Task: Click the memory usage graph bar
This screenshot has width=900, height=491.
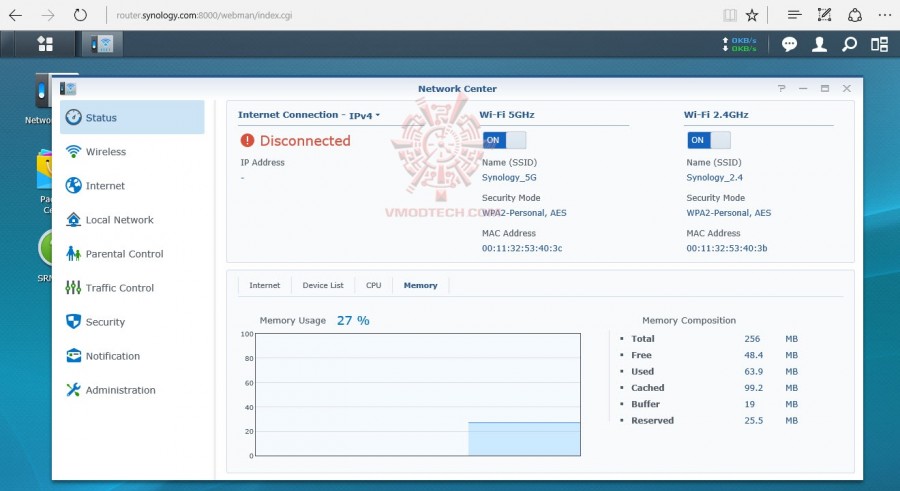Action: pyautogui.click(x=524, y=439)
